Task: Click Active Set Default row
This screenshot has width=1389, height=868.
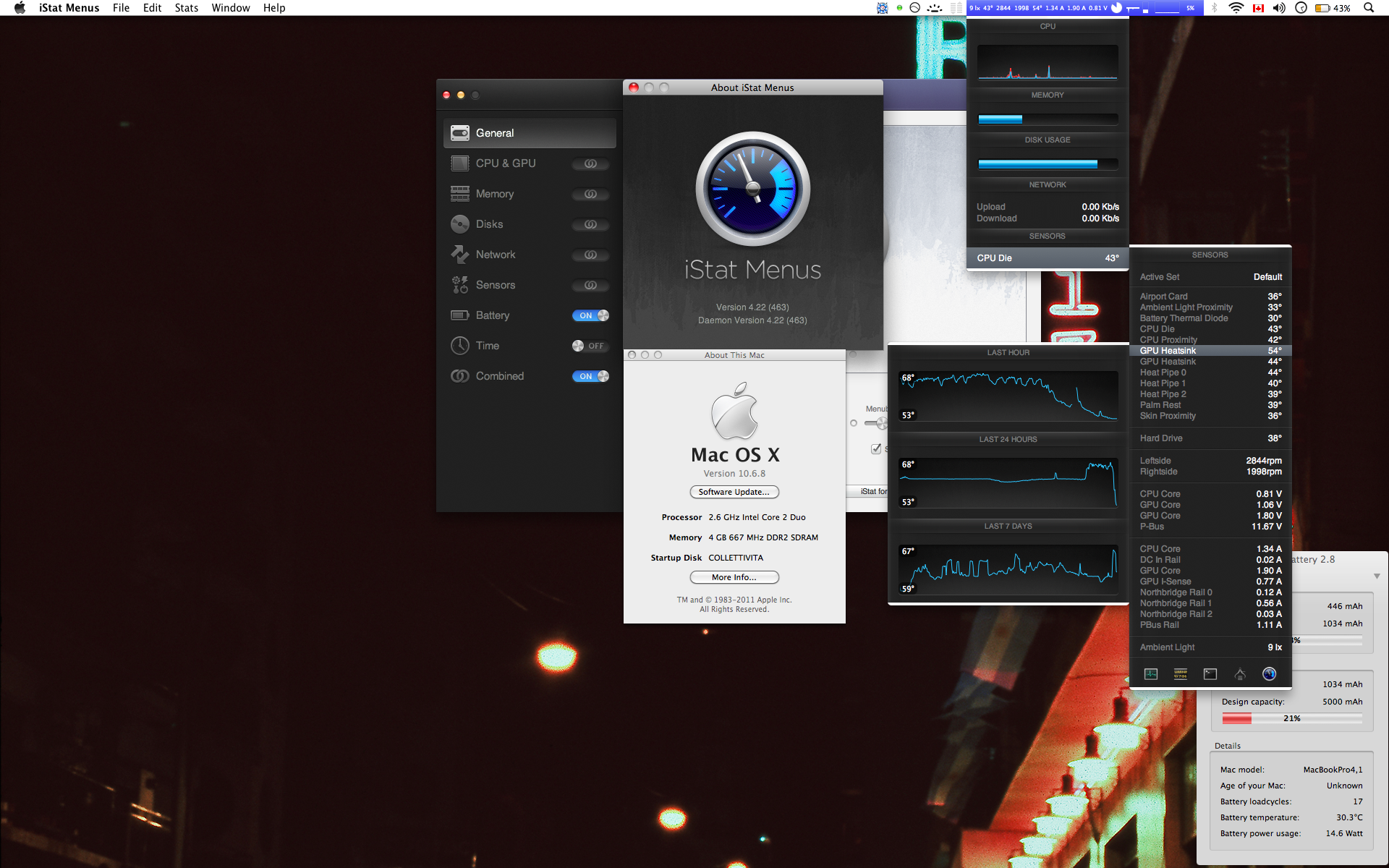Action: pos(1210,277)
